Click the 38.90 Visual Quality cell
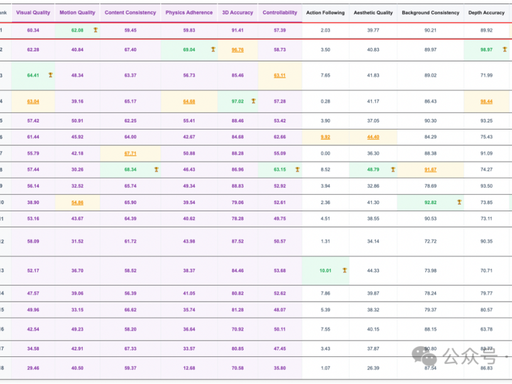This screenshot has height=384, width=512. pyautogui.click(x=33, y=202)
